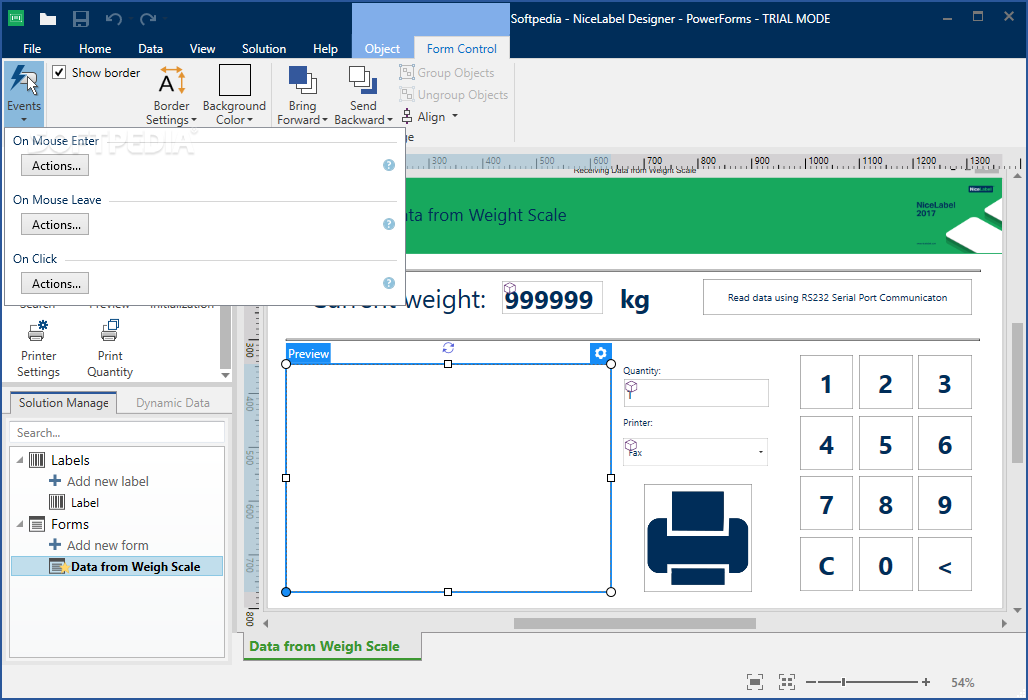1028x700 pixels.
Task: Click keypad button C
Action: (x=827, y=565)
